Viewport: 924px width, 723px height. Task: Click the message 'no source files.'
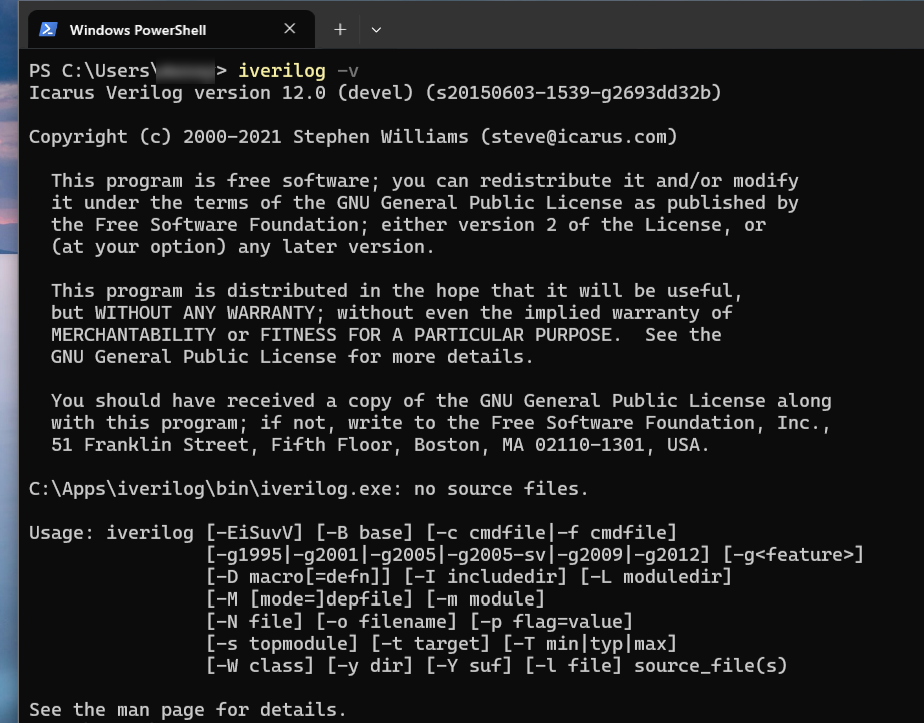click(501, 489)
